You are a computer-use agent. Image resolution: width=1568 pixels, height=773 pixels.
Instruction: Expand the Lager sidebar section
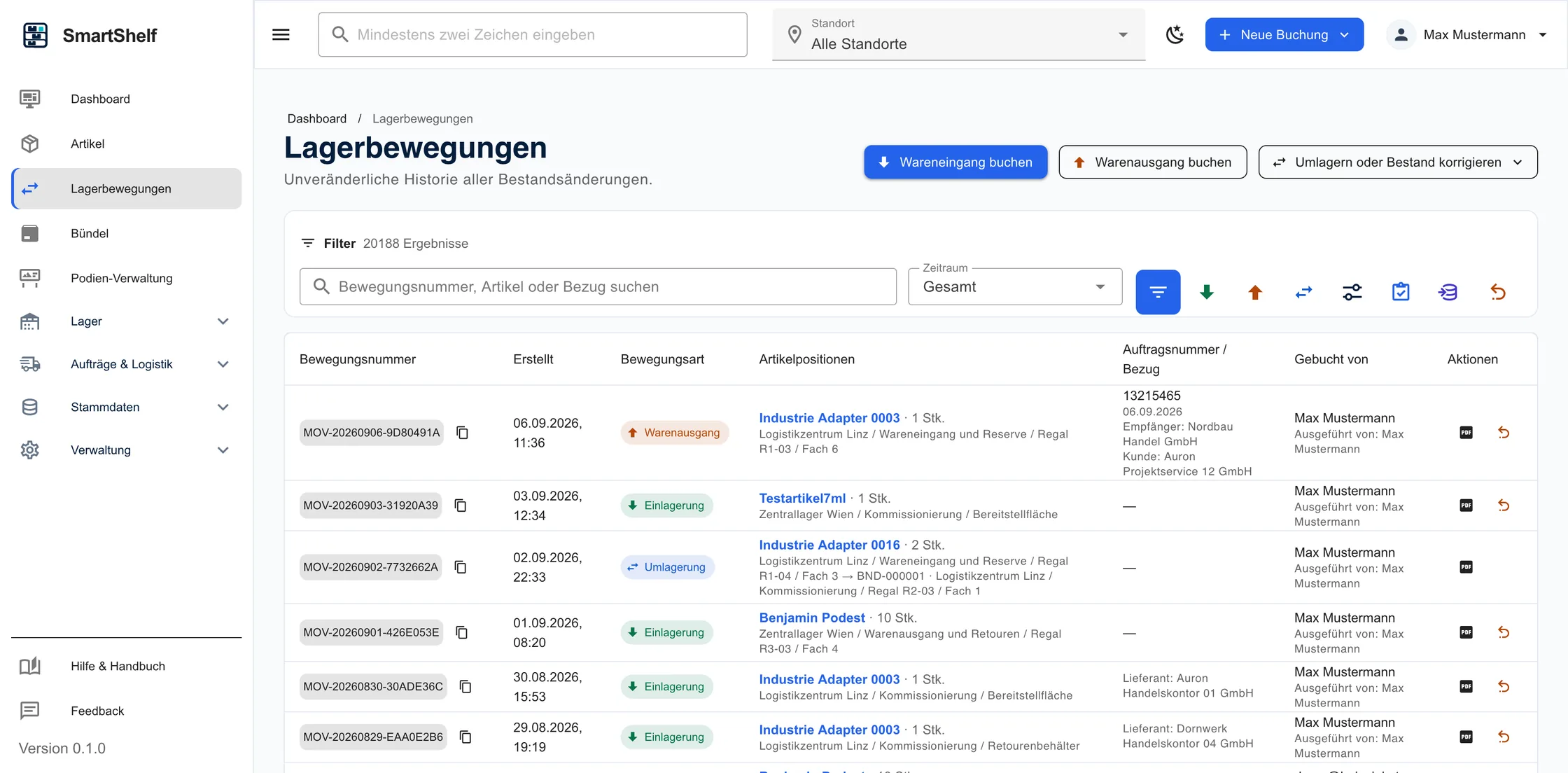(127, 321)
